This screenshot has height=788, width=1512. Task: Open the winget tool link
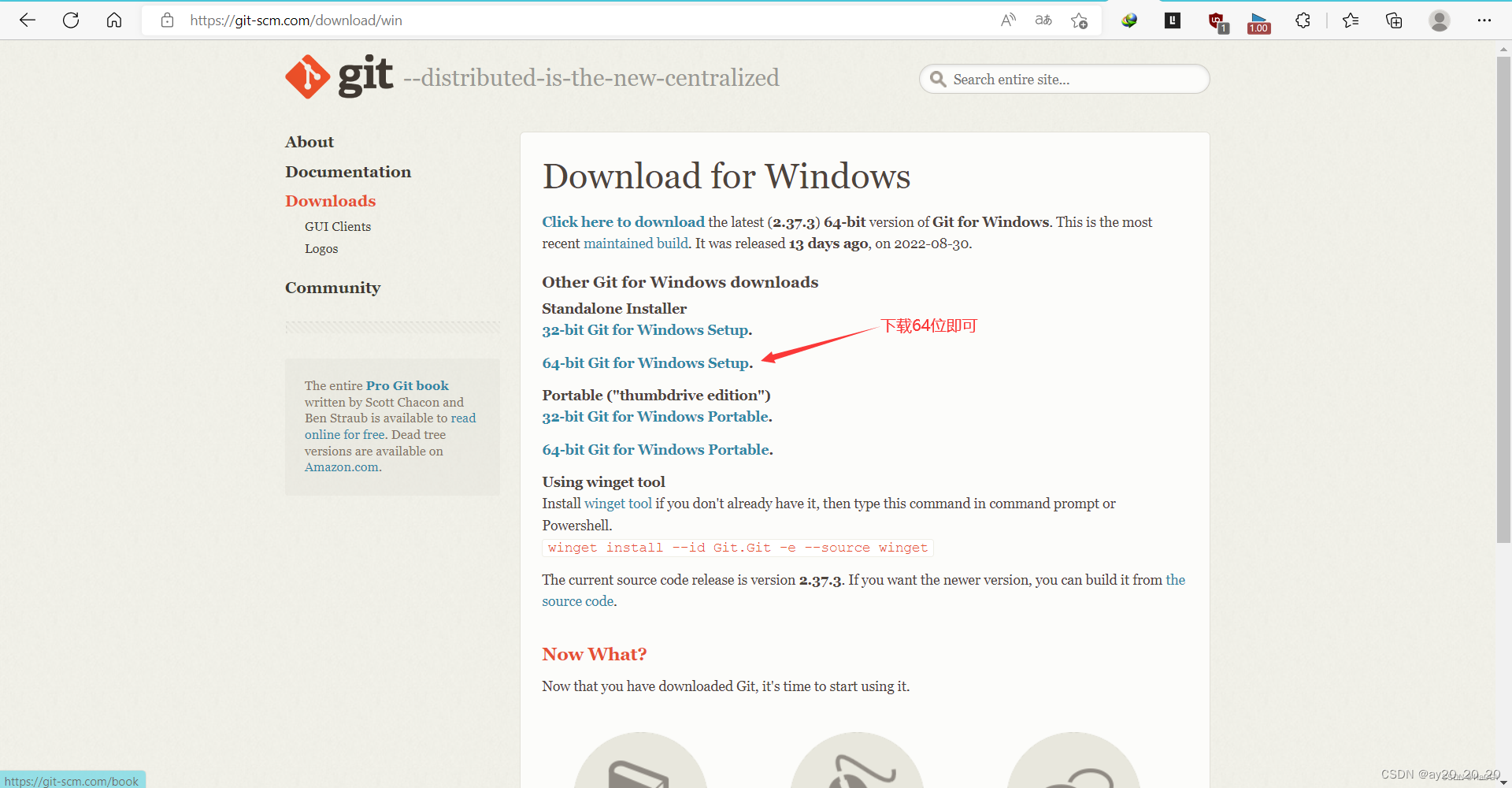click(618, 504)
